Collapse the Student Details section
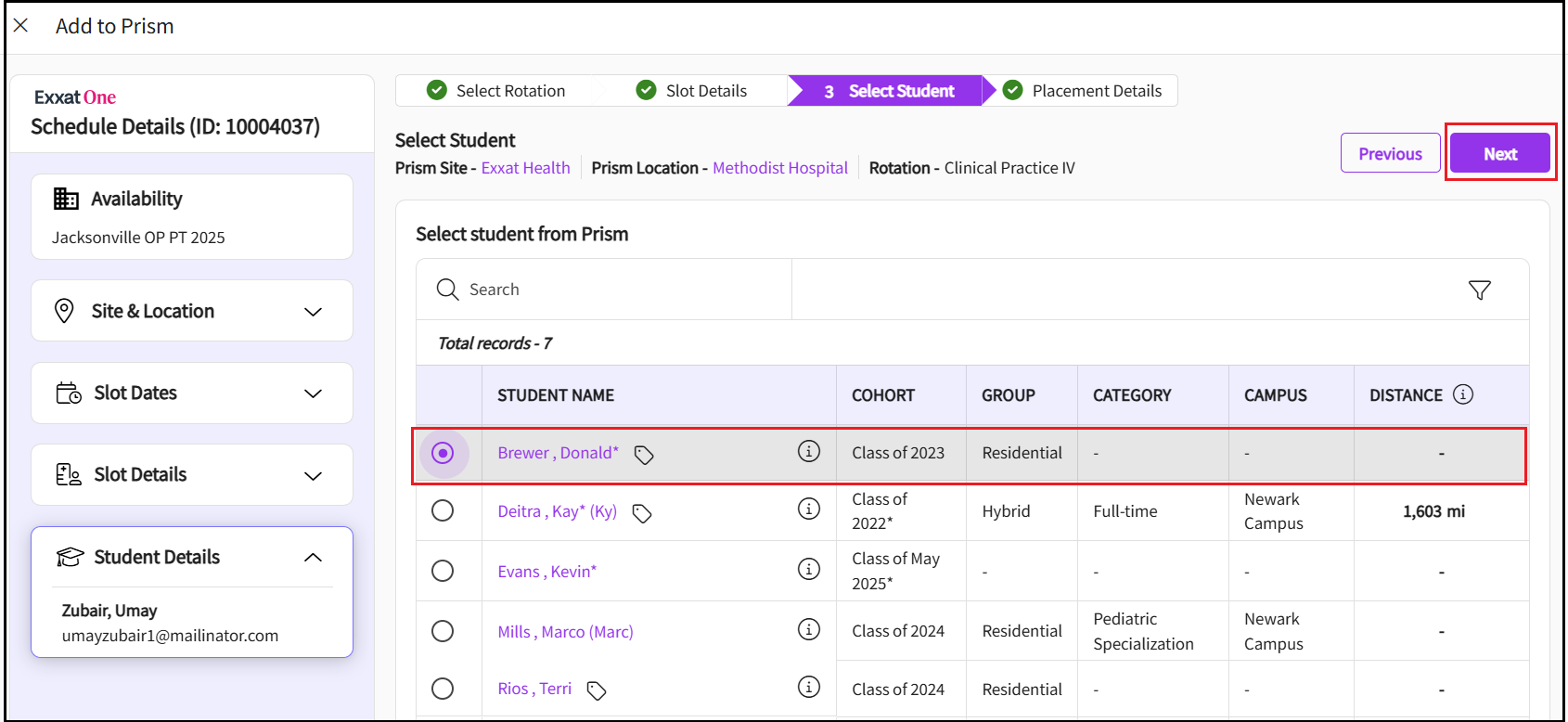 coord(313,558)
